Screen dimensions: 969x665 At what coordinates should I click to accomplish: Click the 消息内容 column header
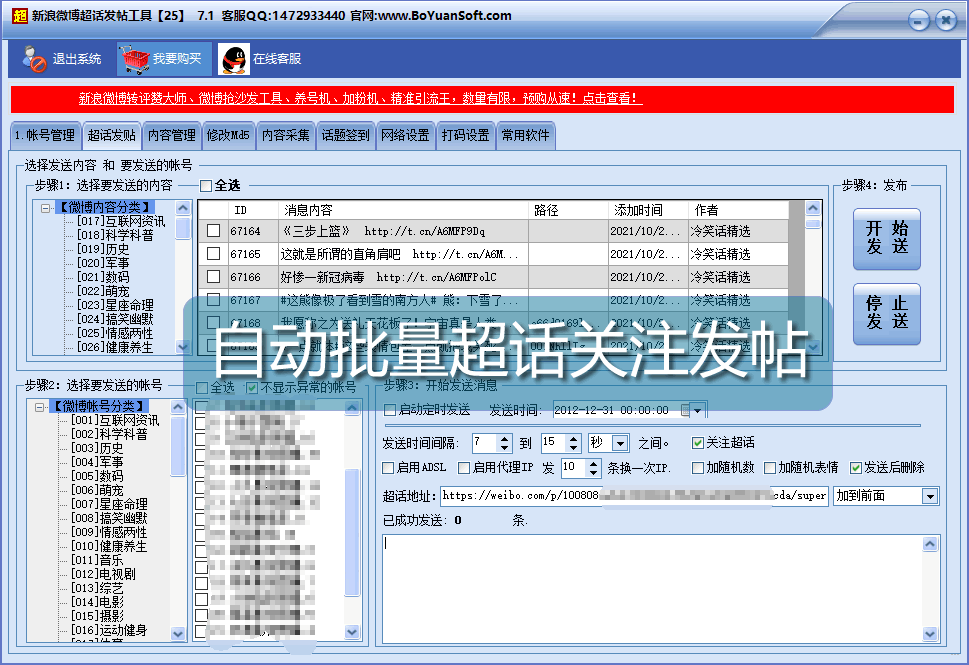click(404, 210)
